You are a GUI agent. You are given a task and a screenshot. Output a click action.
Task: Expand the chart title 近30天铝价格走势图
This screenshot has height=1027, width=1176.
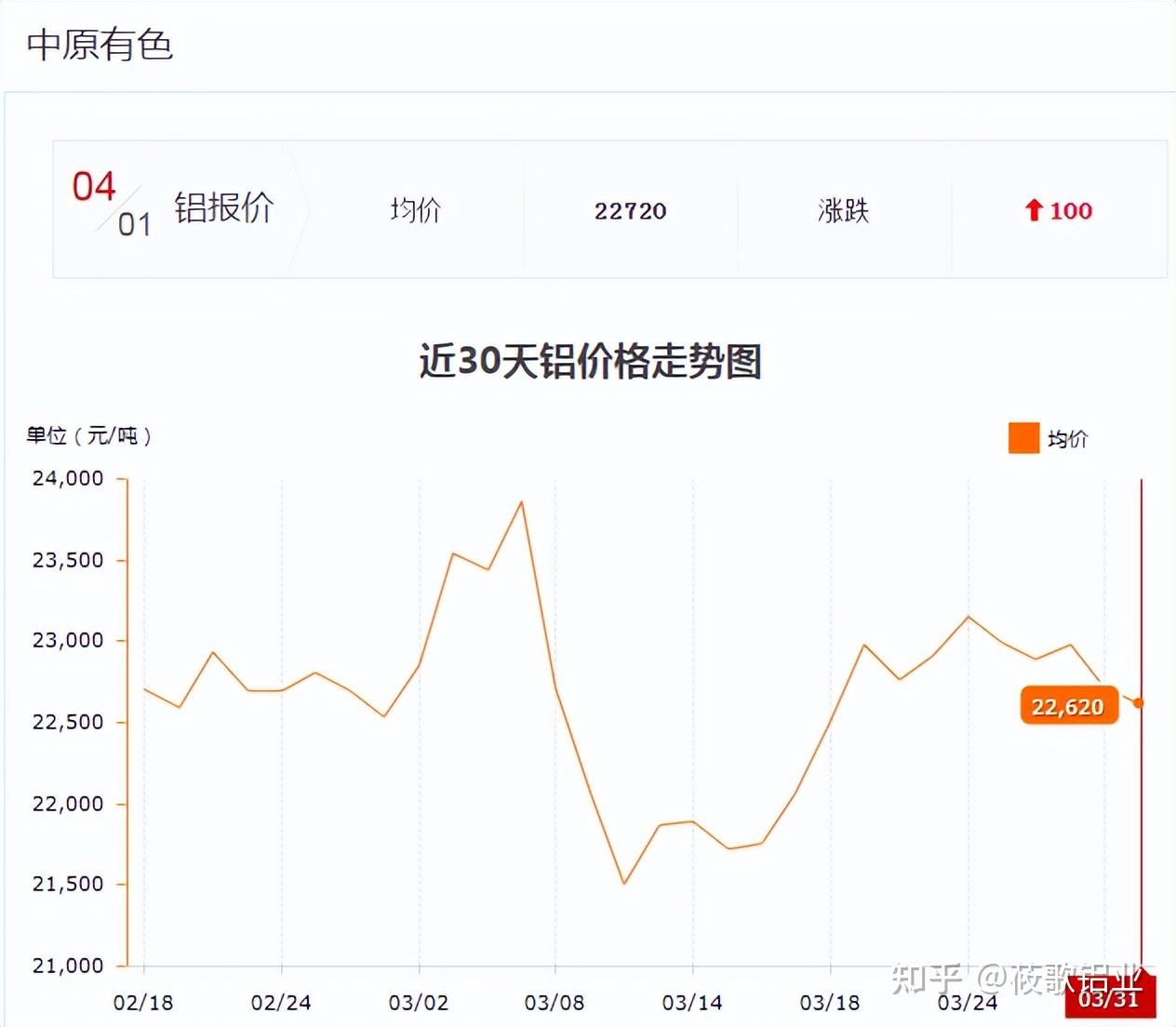click(x=588, y=363)
